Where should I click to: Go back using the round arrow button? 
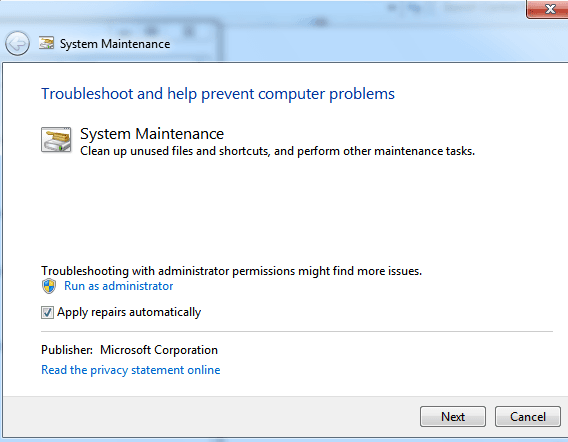17,43
